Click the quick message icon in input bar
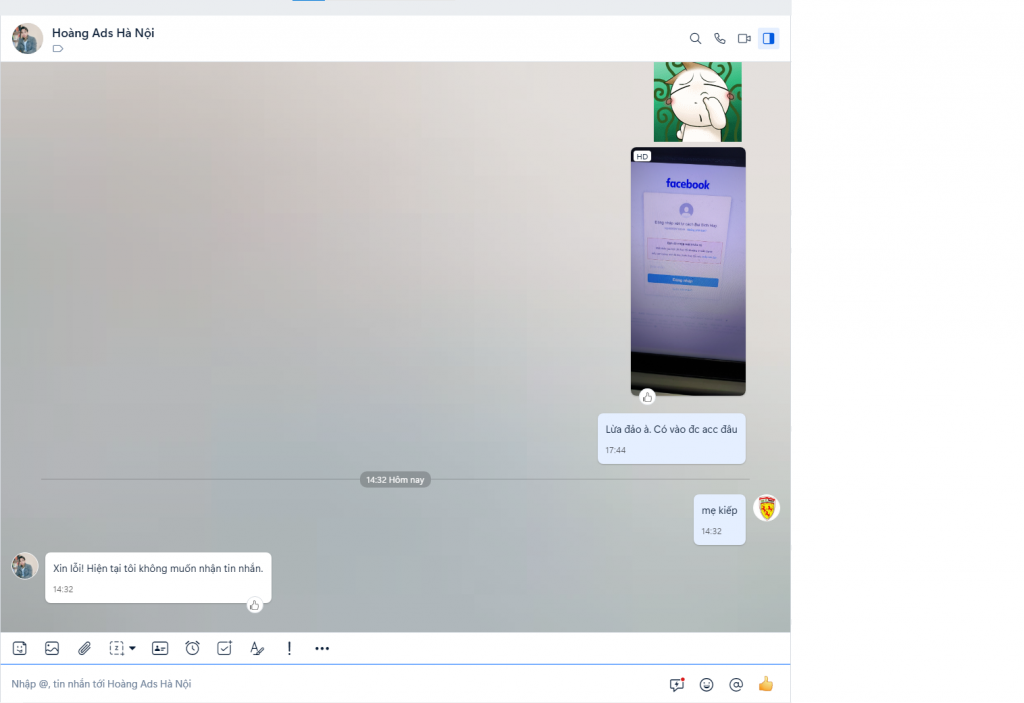Screen dimensions: 1024x703 [x=677, y=684]
